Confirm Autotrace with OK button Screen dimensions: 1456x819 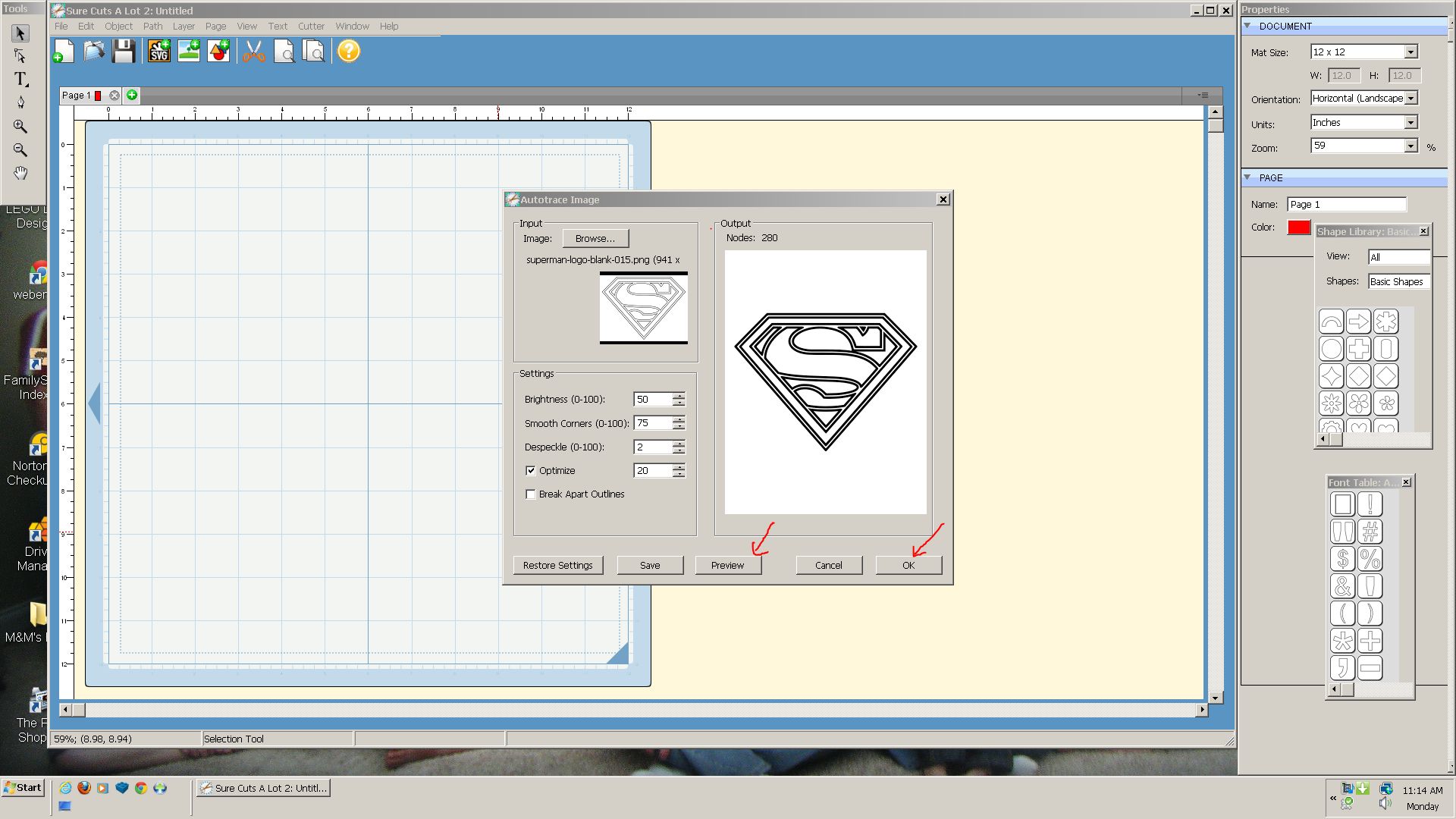point(908,565)
